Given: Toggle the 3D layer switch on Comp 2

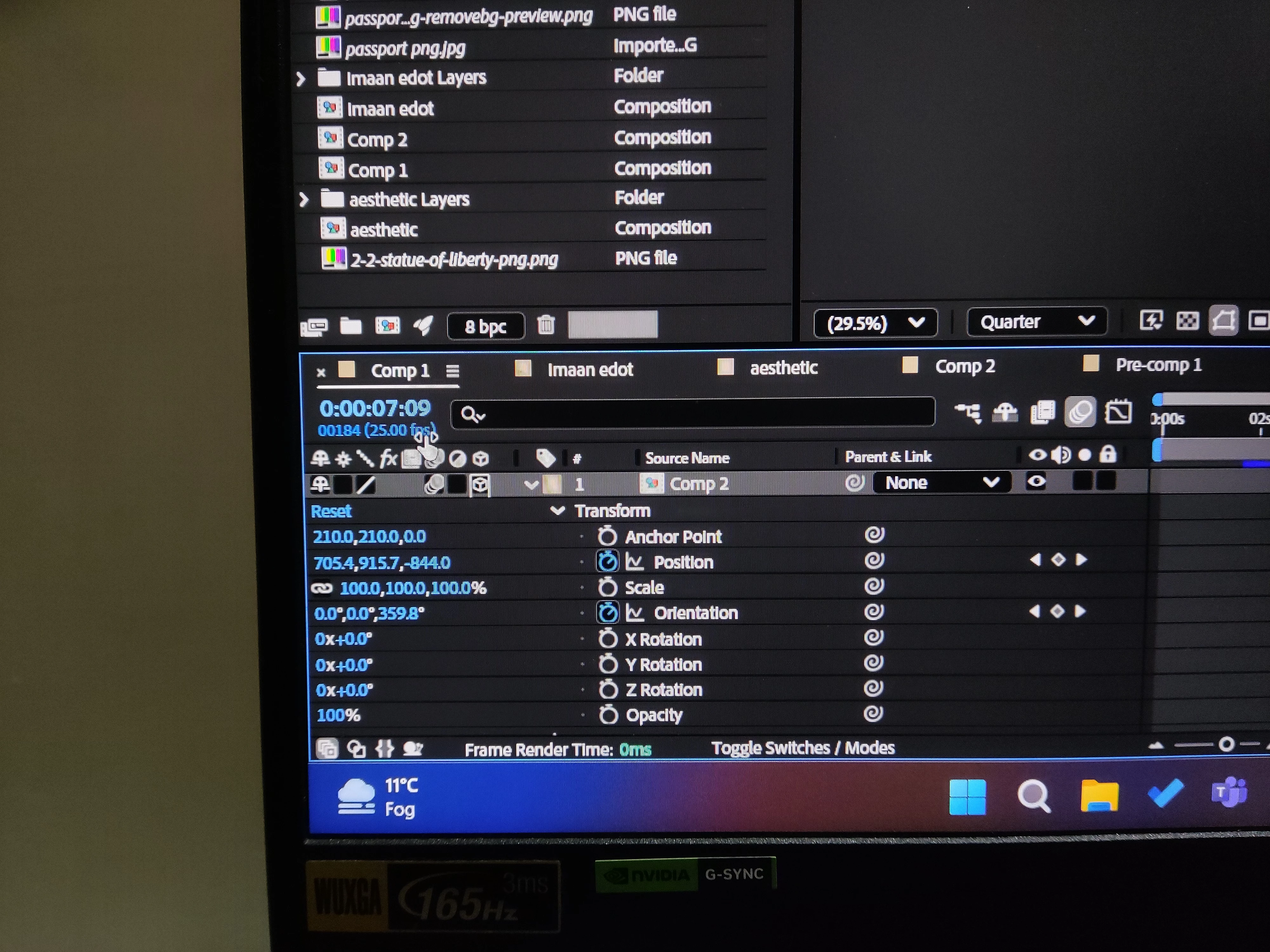Looking at the screenshot, I should tap(480, 486).
